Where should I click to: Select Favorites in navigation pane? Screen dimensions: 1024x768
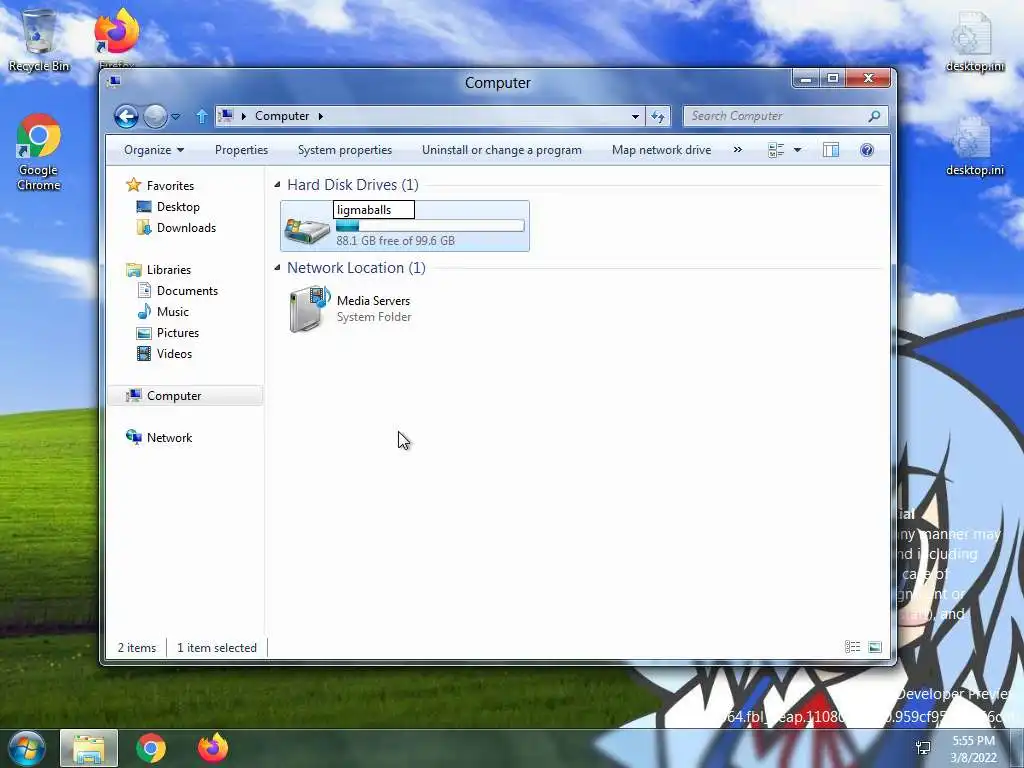(x=170, y=185)
